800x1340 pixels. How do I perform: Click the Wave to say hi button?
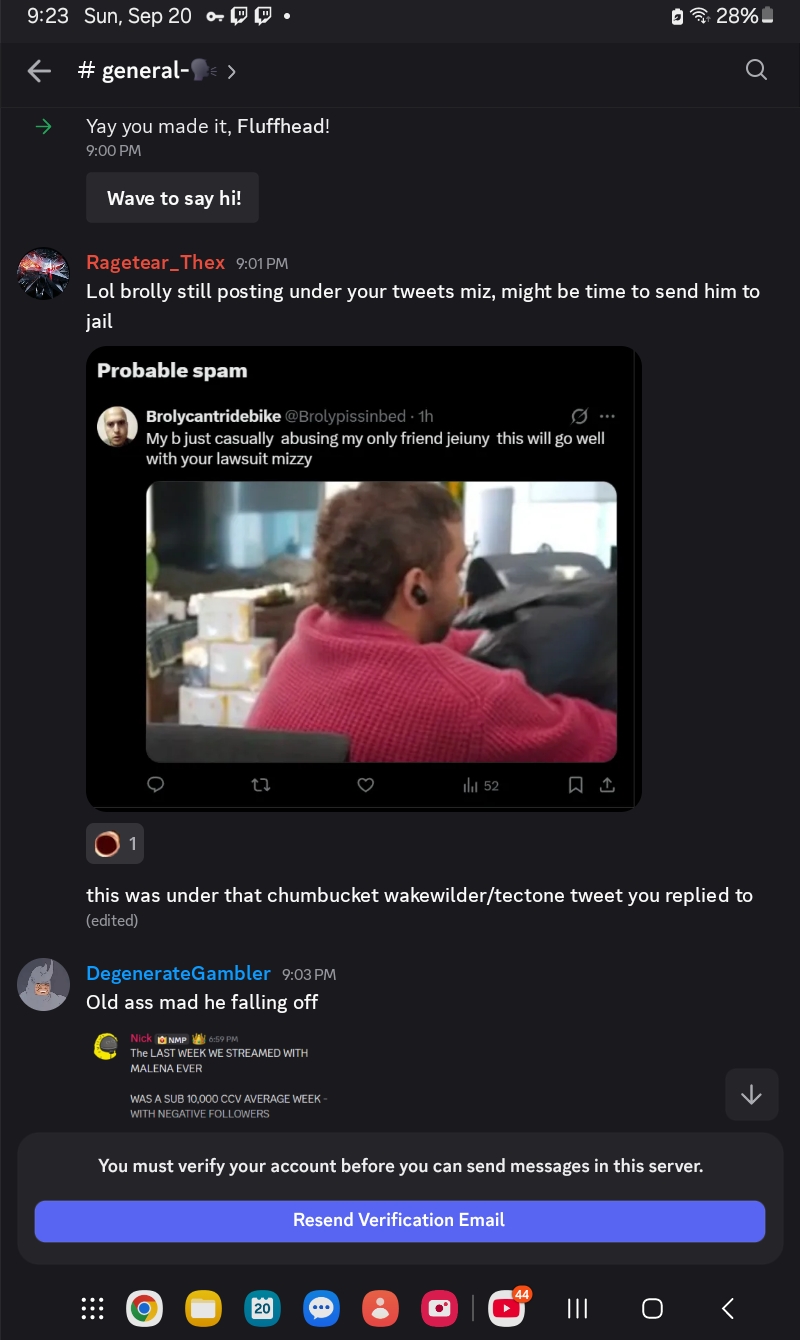(x=173, y=198)
